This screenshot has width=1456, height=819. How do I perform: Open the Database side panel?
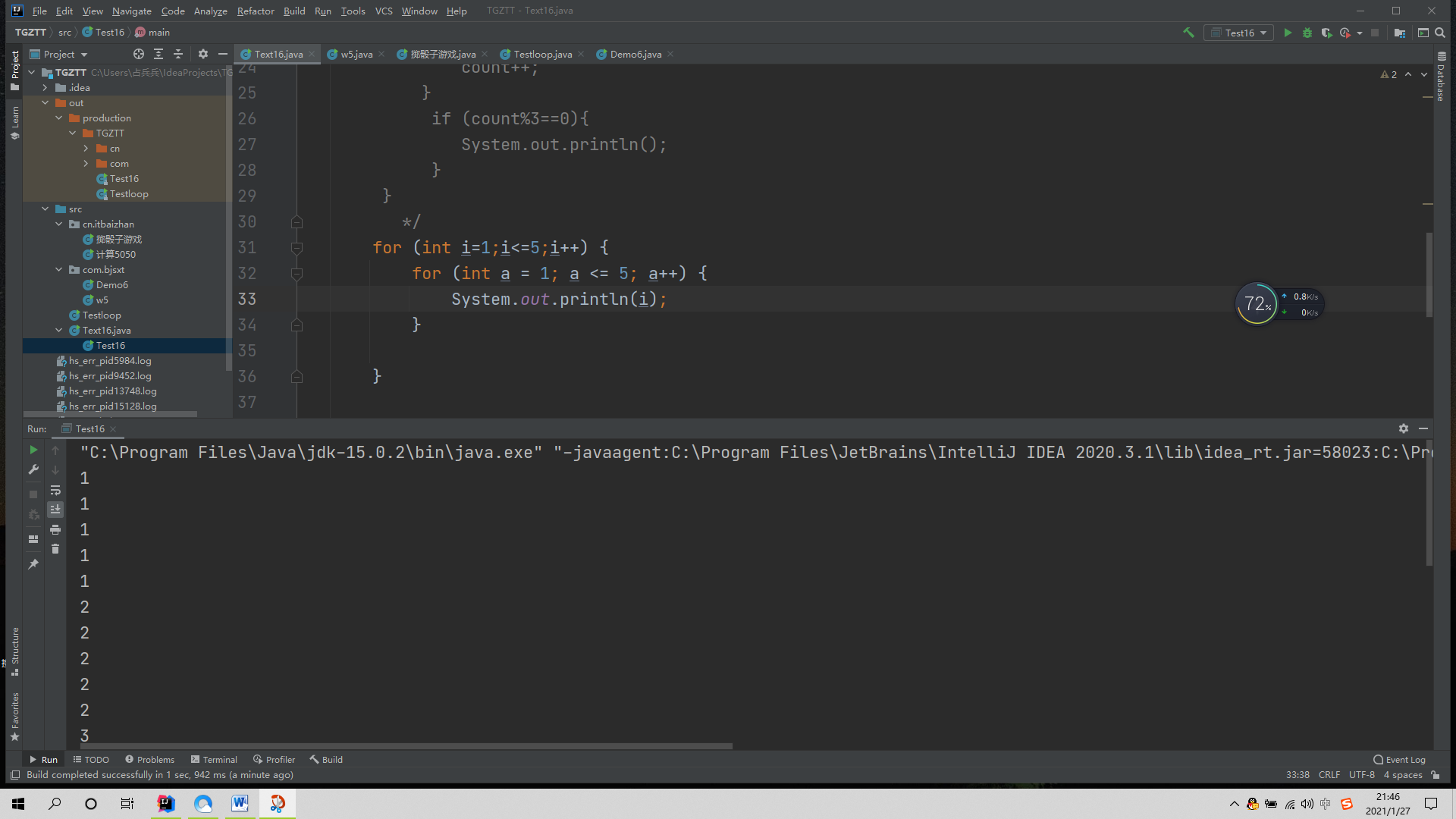[x=1441, y=77]
